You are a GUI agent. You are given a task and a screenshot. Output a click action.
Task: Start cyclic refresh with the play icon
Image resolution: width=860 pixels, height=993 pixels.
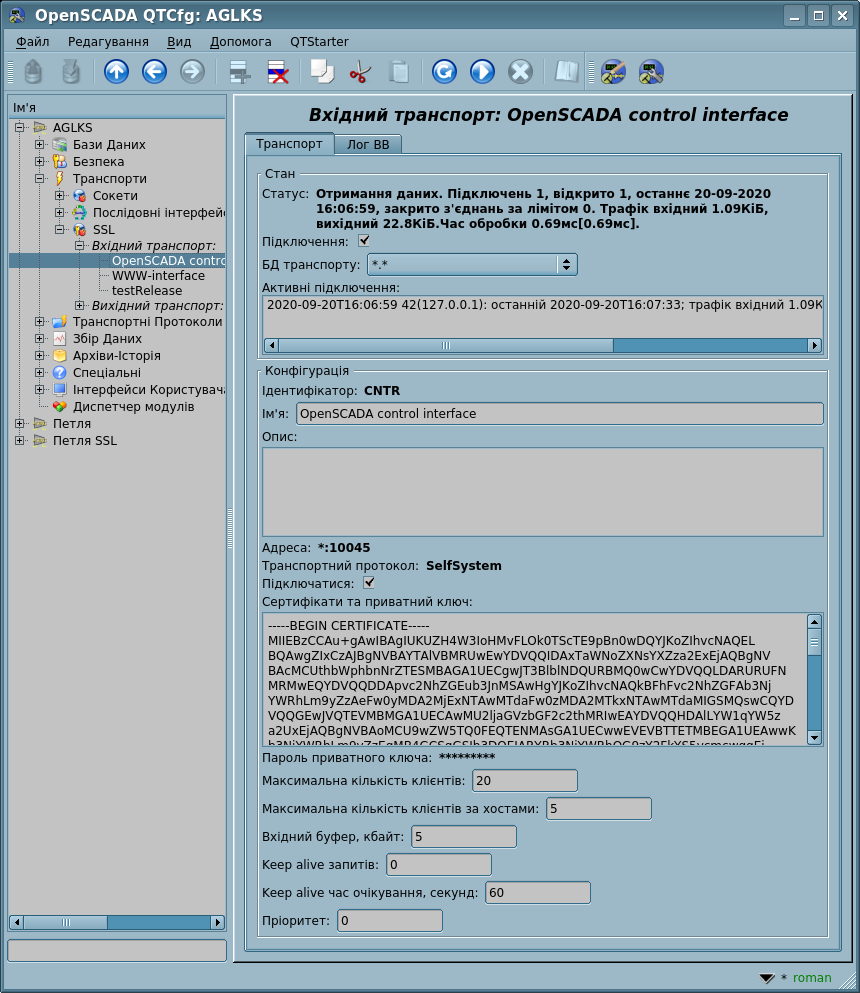click(x=483, y=72)
